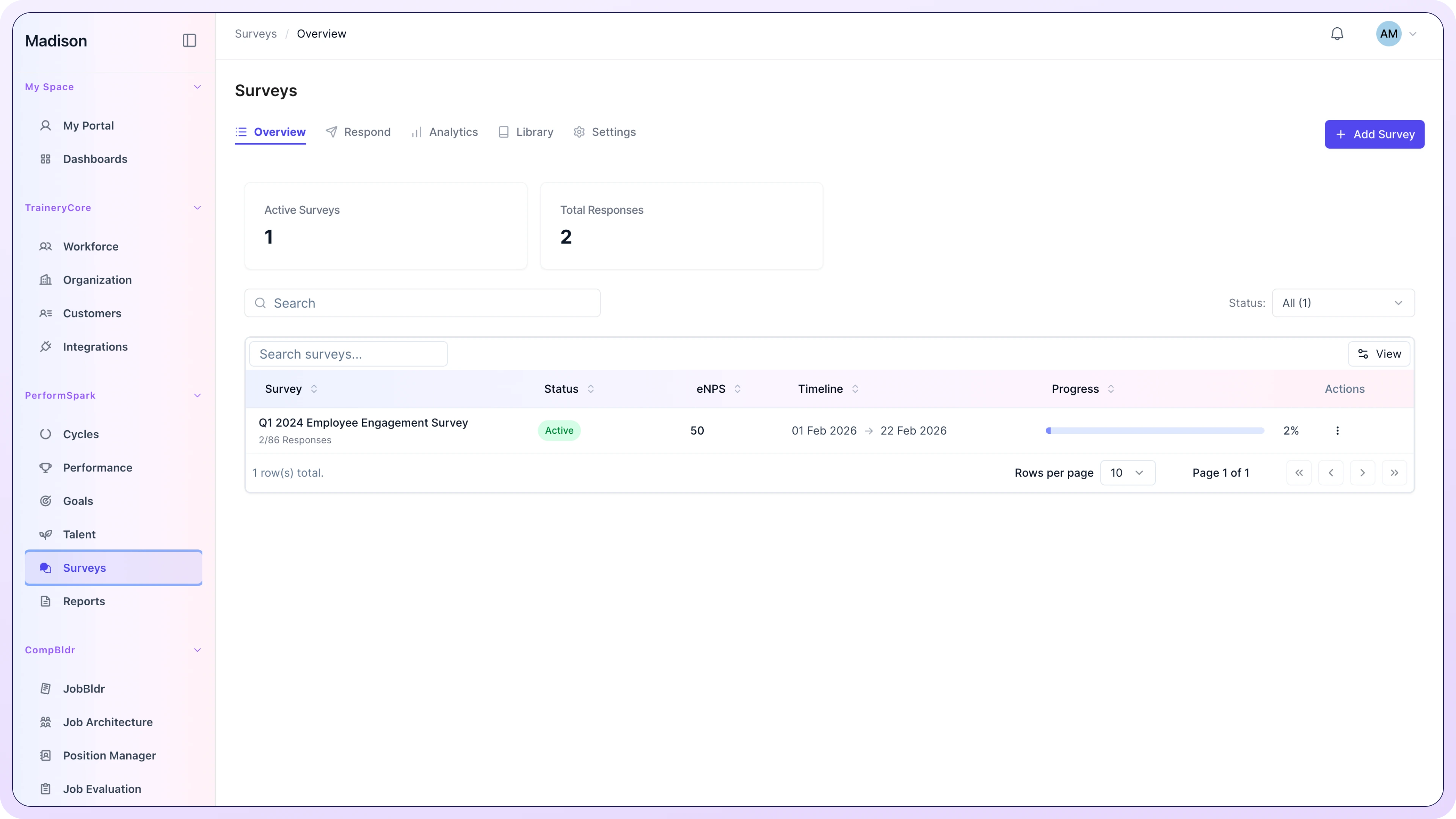Change rows per page dropdown

(x=1127, y=472)
